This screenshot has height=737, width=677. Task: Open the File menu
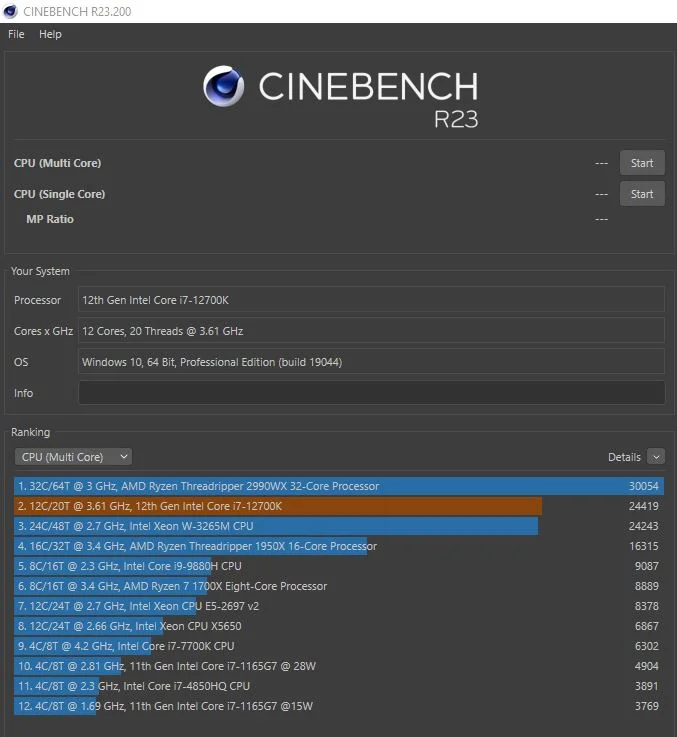pyautogui.click(x=16, y=34)
